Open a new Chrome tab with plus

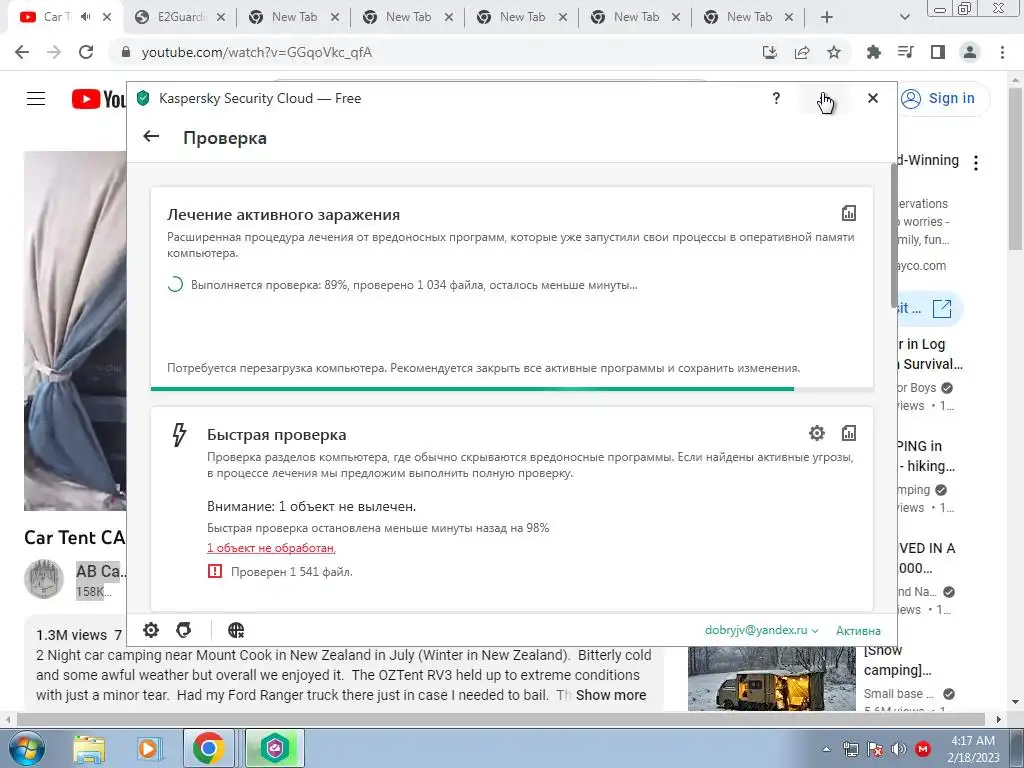tap(827, 18)
